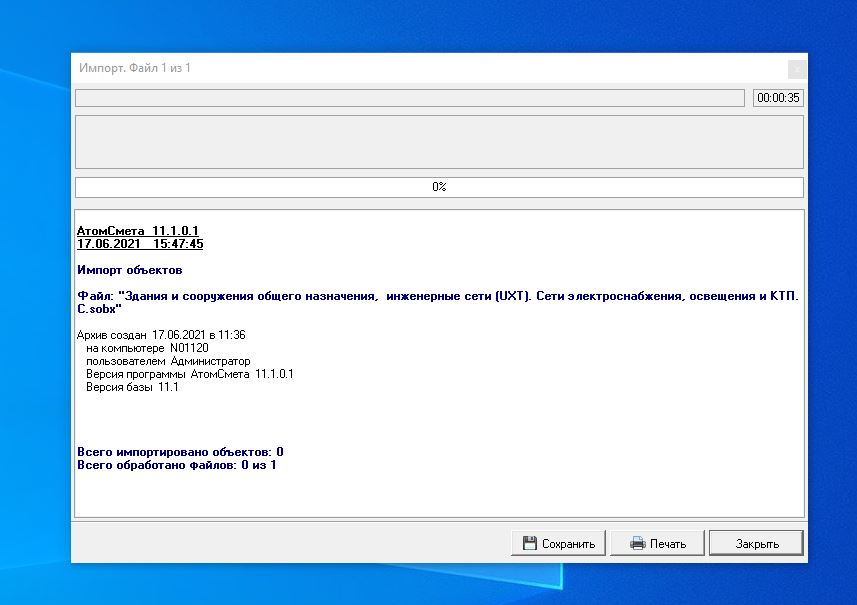Viewport: 857px width, 605px height.
Task: Click the elapsed time field 00:00:35
Action: [778, 98]
